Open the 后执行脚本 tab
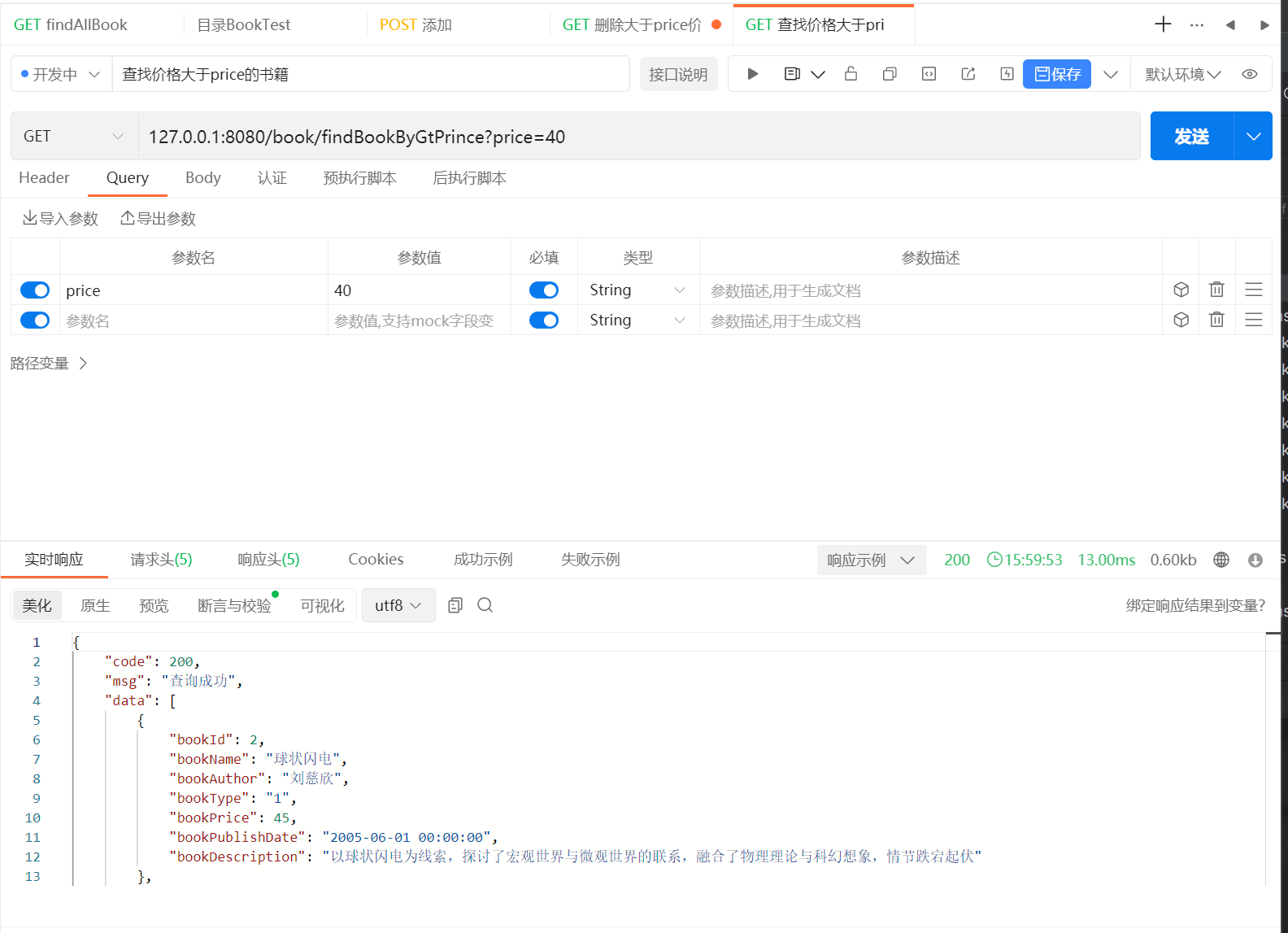This screenshot has height=933, width=1288. (x=470, y=177)
